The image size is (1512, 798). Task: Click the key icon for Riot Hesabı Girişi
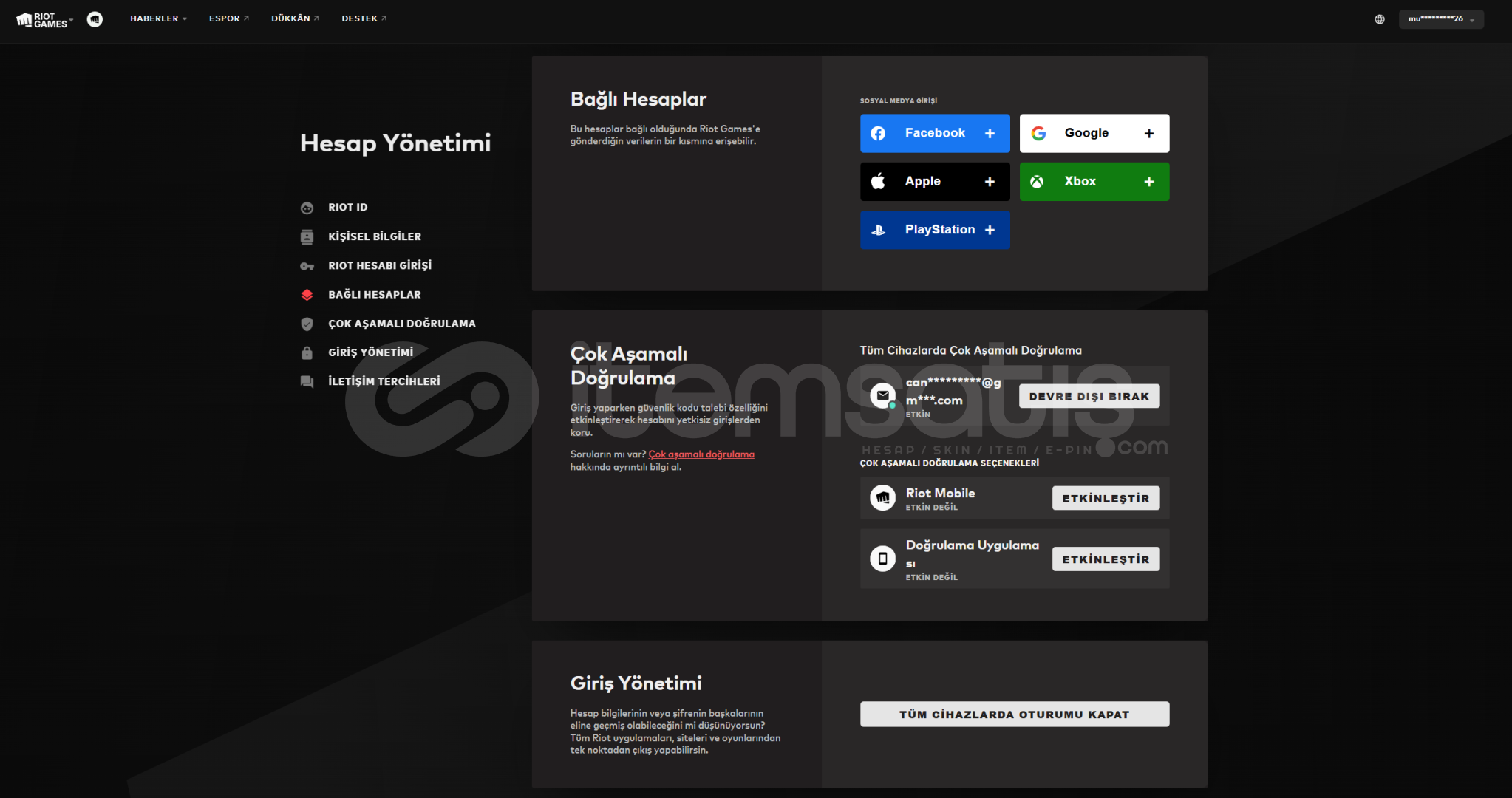[307, 266]
